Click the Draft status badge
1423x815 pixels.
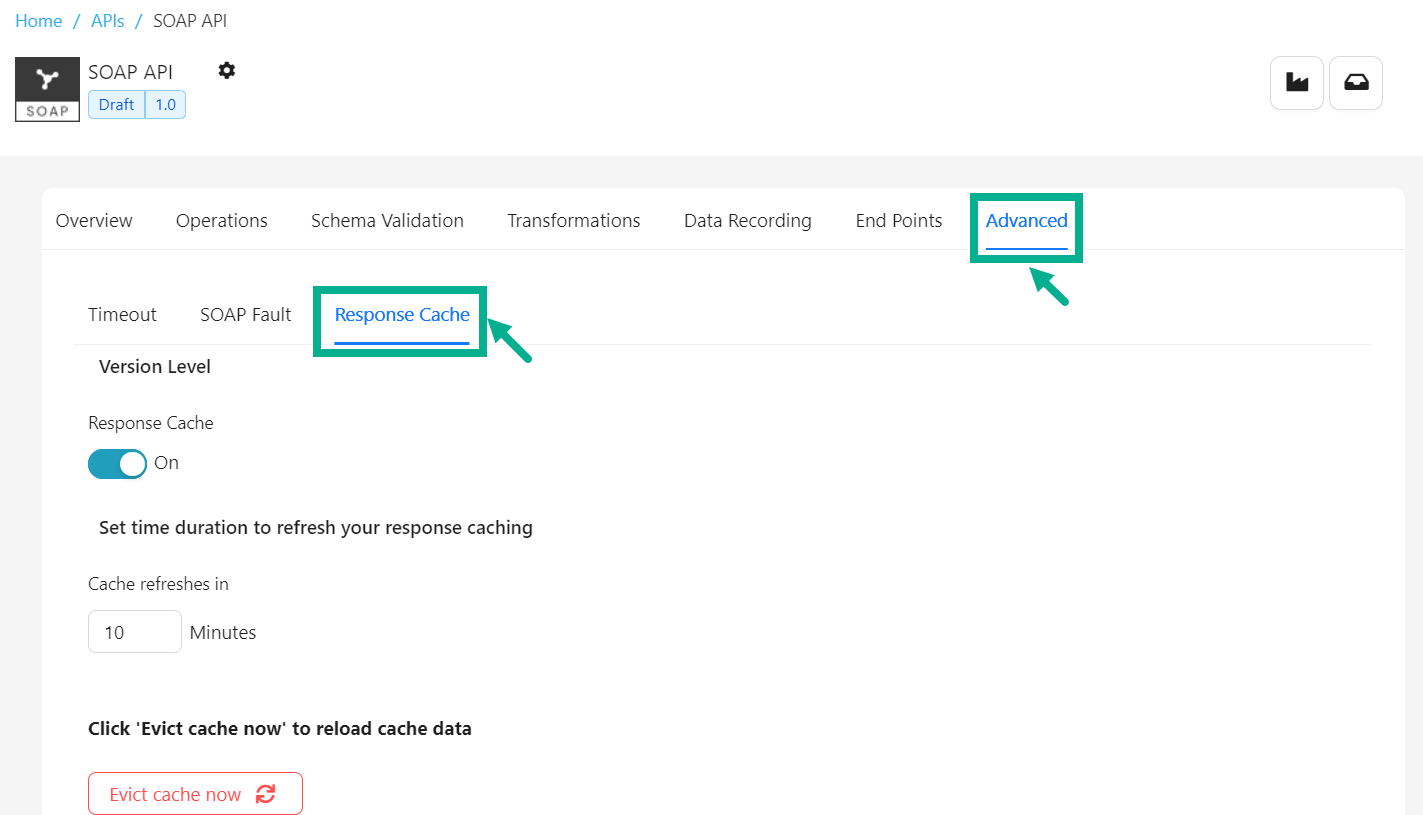point(116,105)
